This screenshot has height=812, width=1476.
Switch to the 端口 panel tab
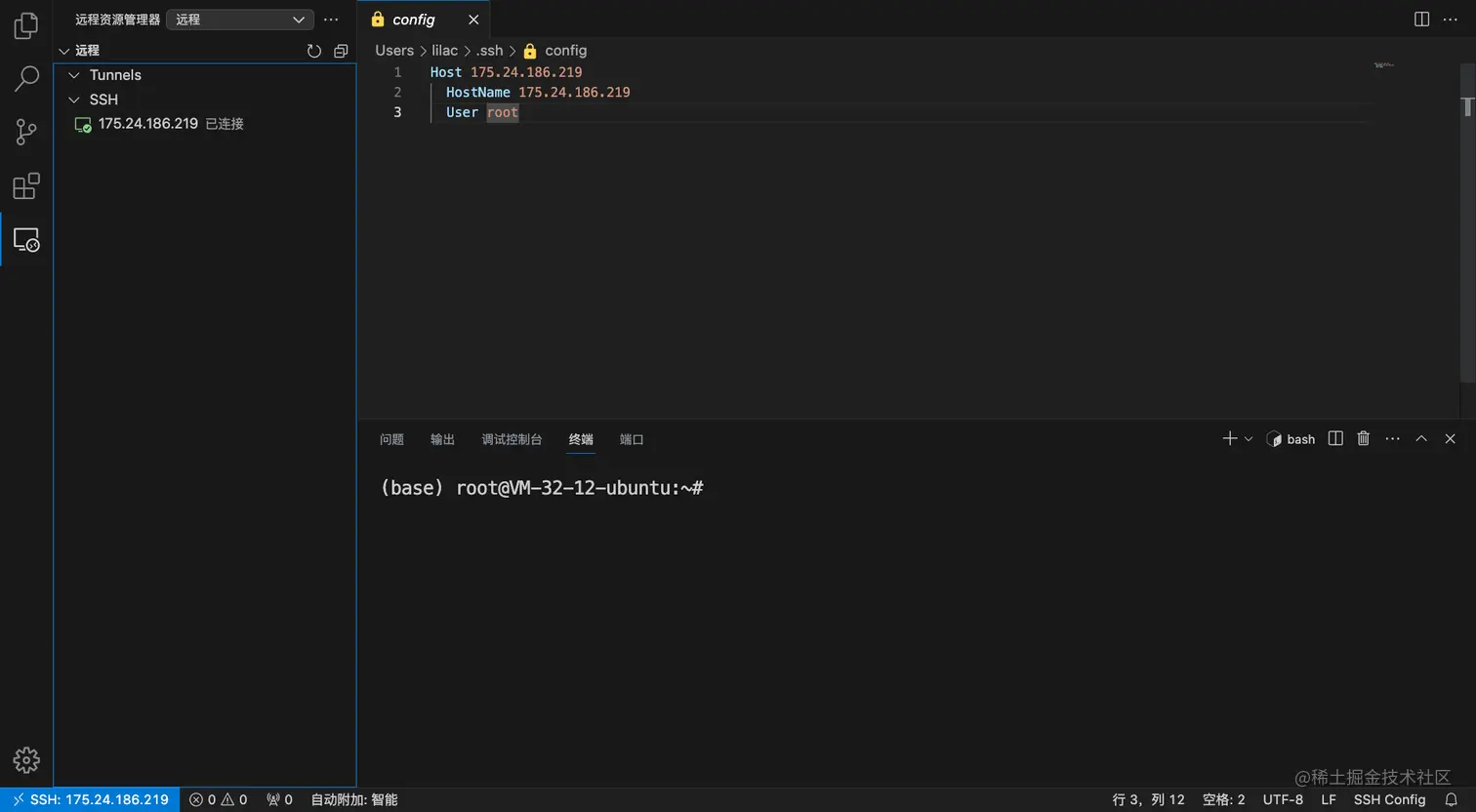click(631, 439)
